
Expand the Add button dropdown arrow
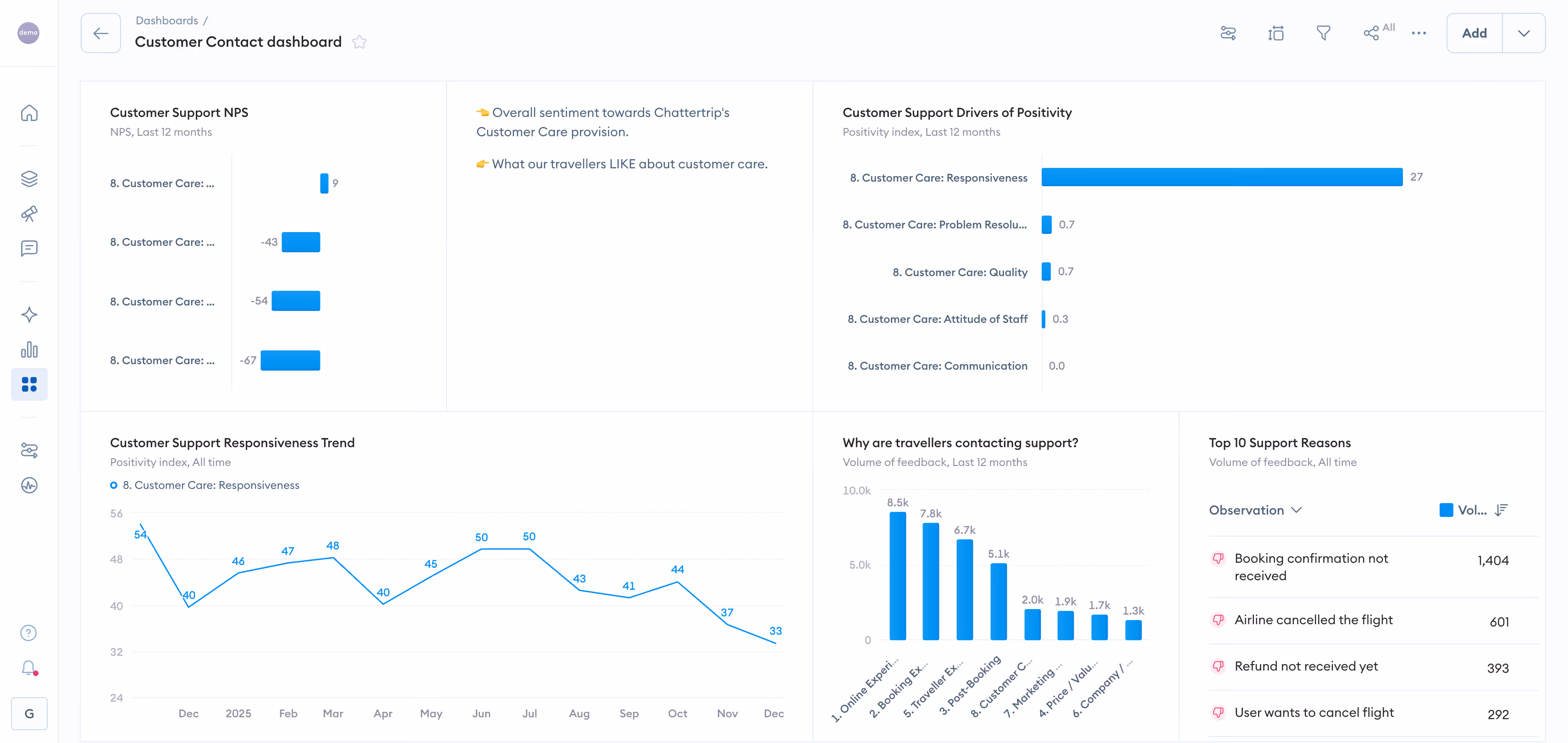pos(1523,33)
